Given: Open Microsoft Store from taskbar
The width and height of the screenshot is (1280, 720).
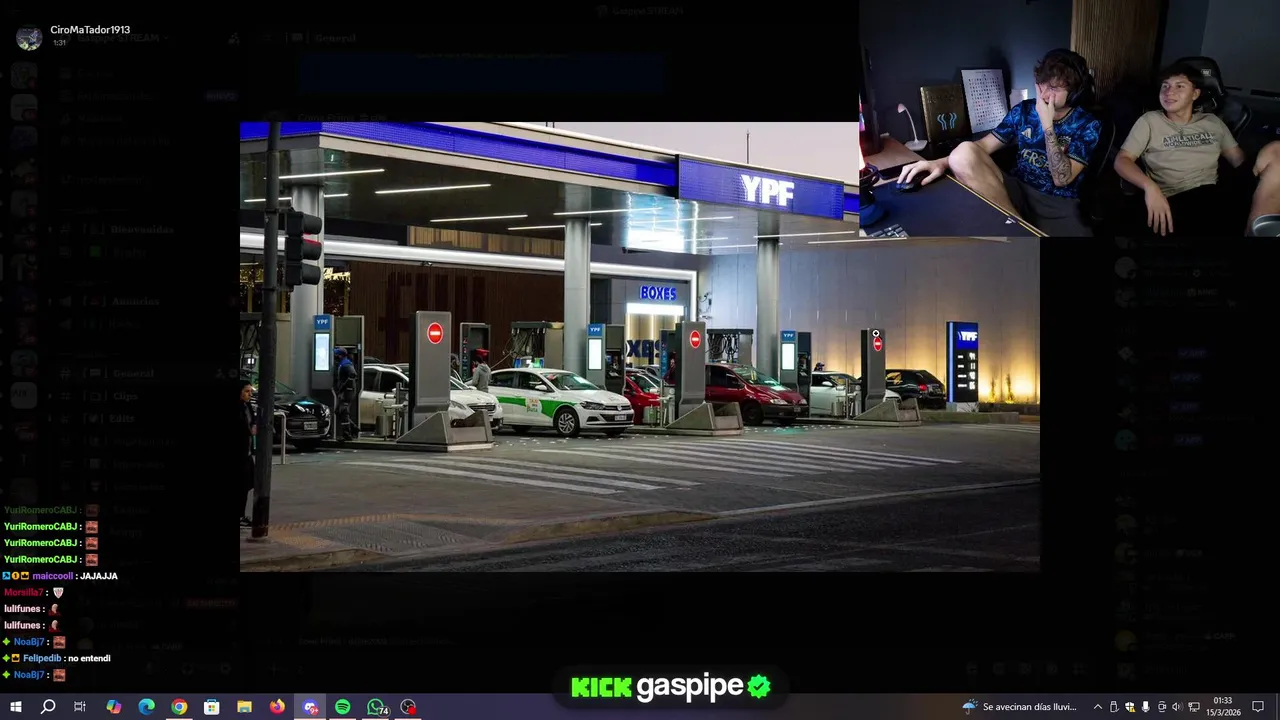Looking at the screenshot, I should point(212,706).
